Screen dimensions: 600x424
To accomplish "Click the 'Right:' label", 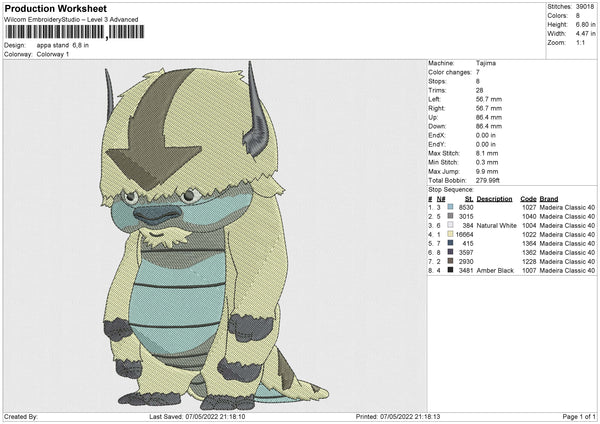I will click(x=437, y=108).
